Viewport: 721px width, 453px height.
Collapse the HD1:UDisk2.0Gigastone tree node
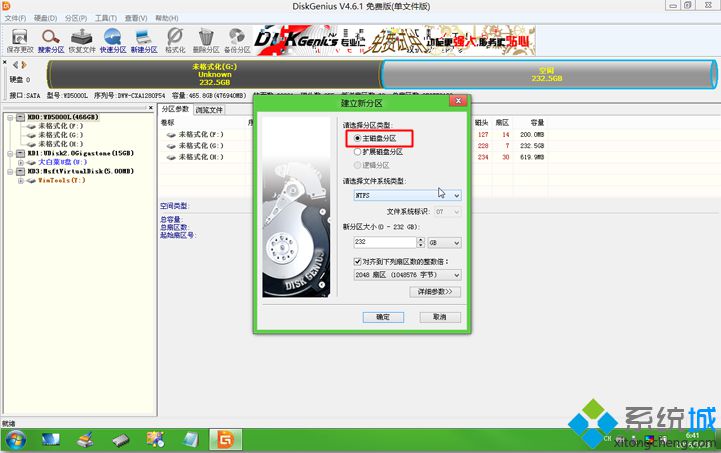(10, 154)
